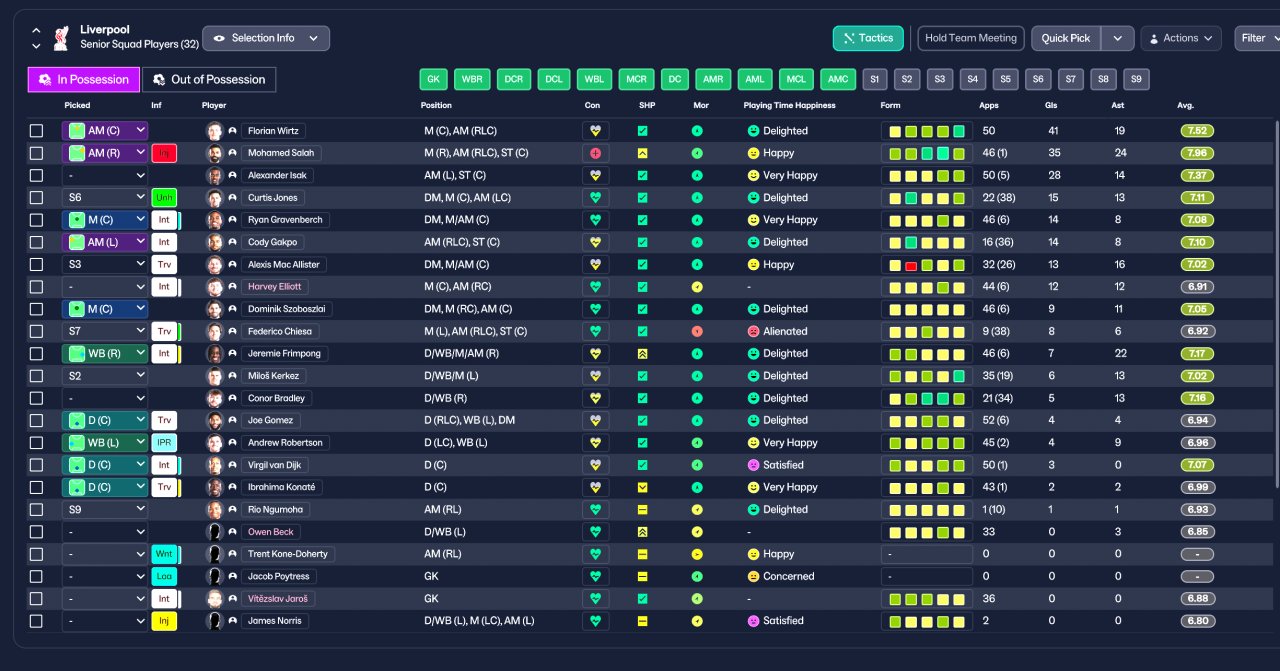Select the S1 substitute slot
1280x671 pixels.
pos(875,80)
